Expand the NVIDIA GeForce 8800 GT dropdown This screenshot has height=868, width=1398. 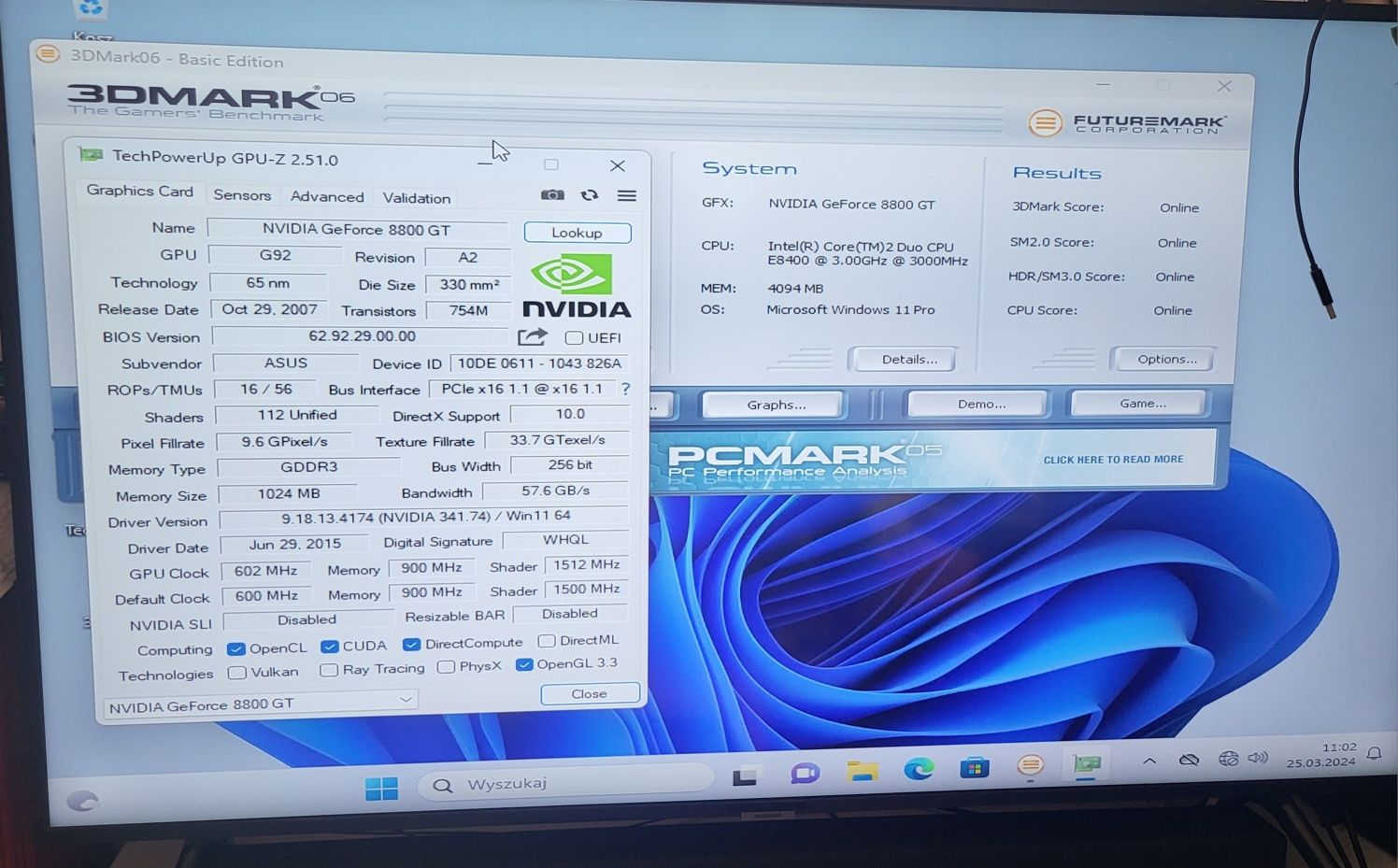pos(260,704)
